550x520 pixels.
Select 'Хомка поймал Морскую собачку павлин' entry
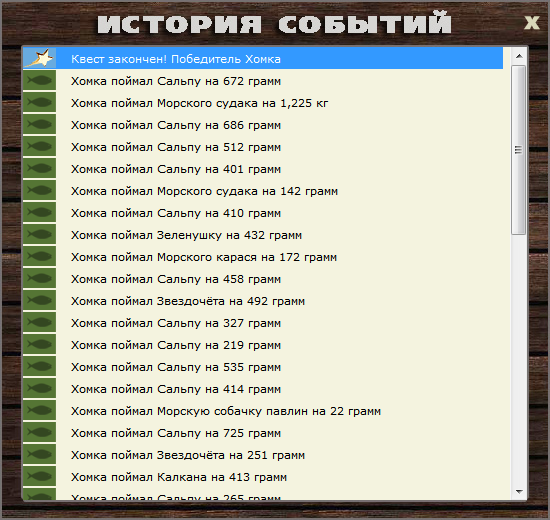[263, 410]
